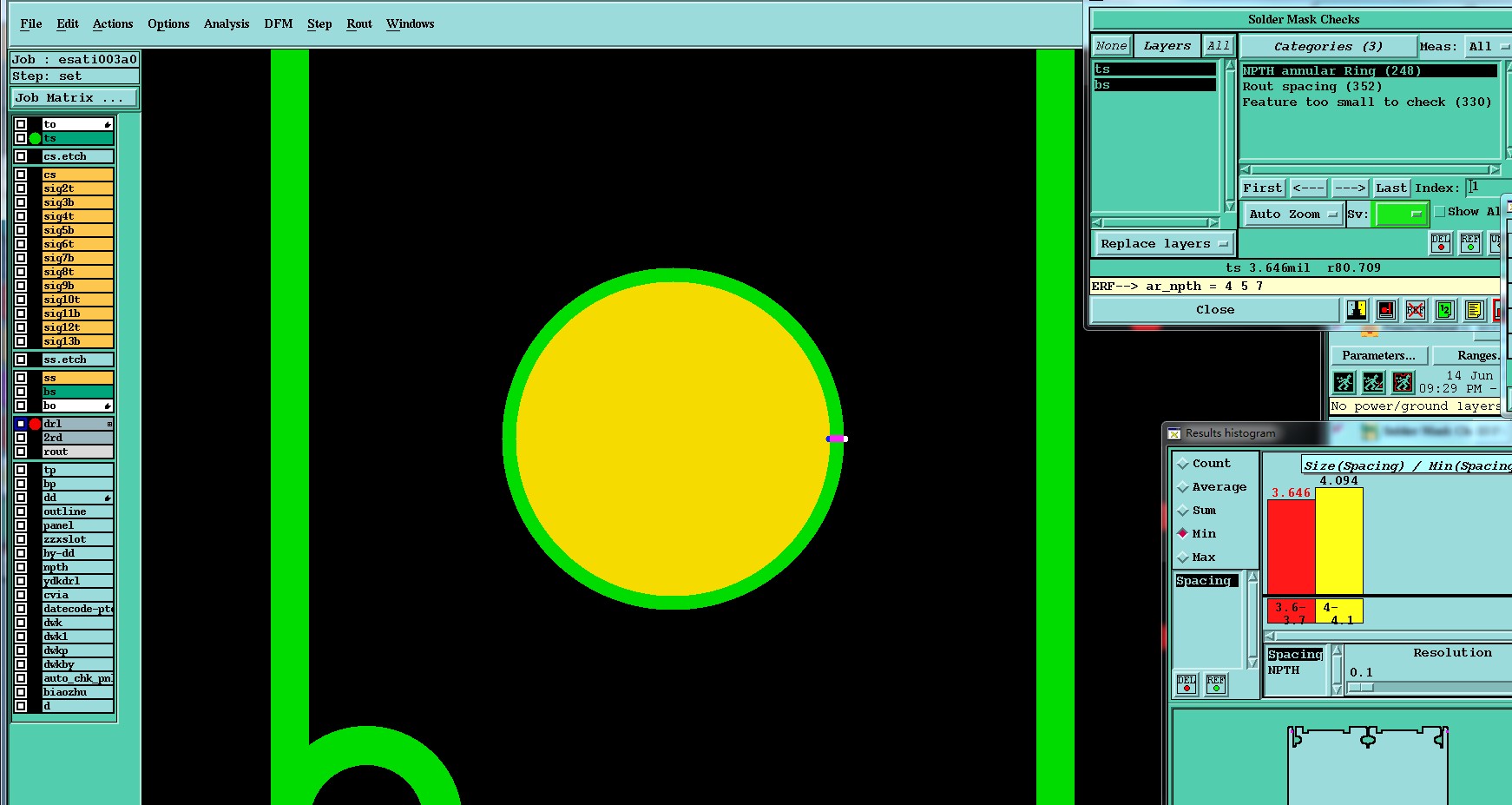Open the Actions menu
Viewport: 1512px width, 805px height.
click(113, 24)
